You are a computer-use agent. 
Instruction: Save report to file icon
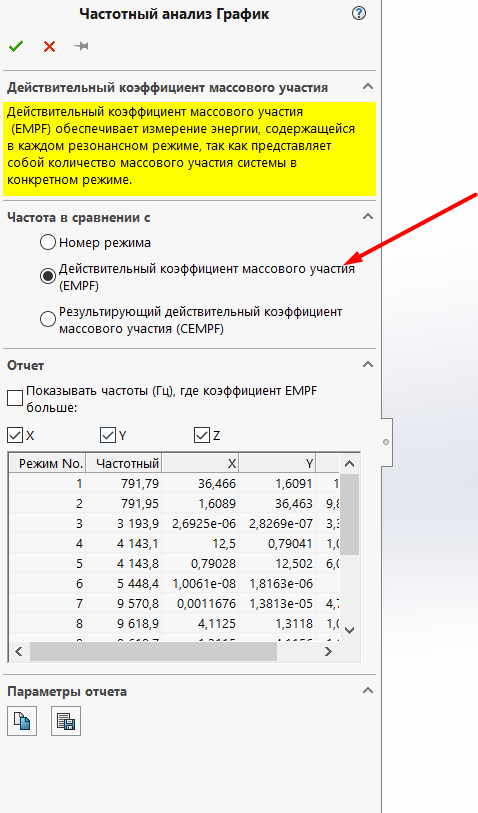click(66, 721)
